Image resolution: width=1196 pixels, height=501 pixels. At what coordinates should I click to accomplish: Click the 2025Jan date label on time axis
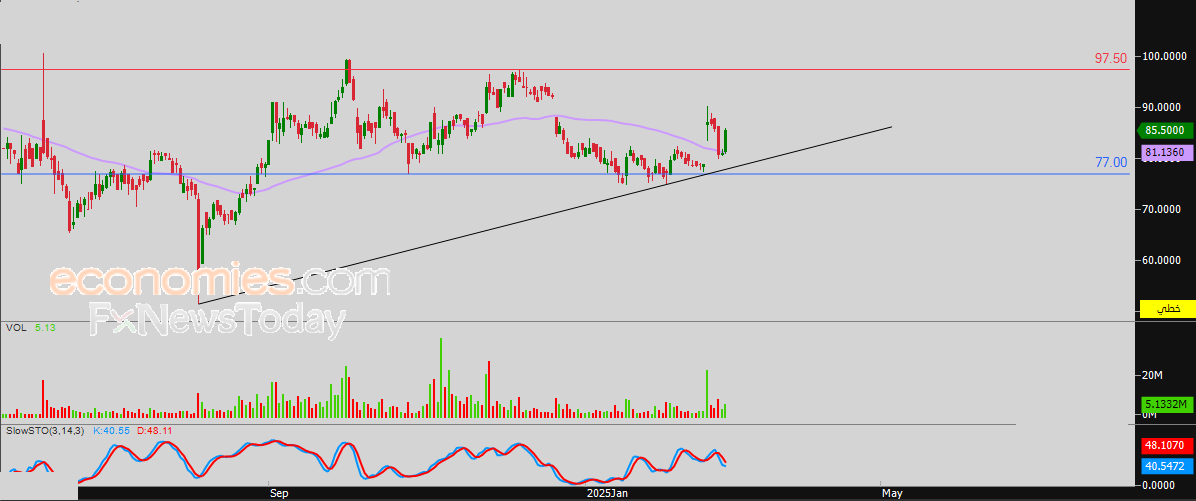coord(607,493)
